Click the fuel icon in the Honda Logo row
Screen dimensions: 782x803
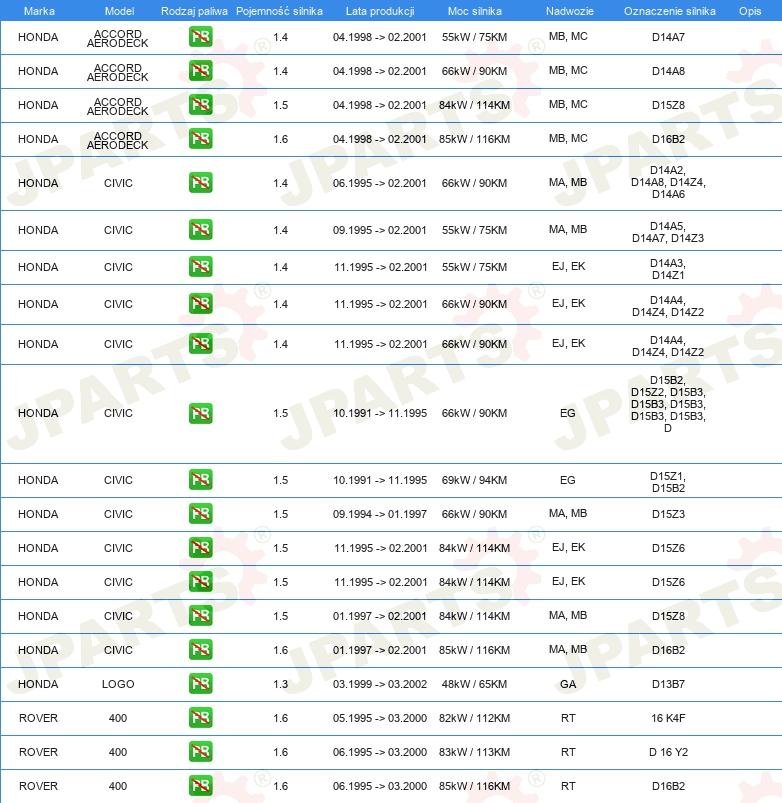(x=200, y=684)
